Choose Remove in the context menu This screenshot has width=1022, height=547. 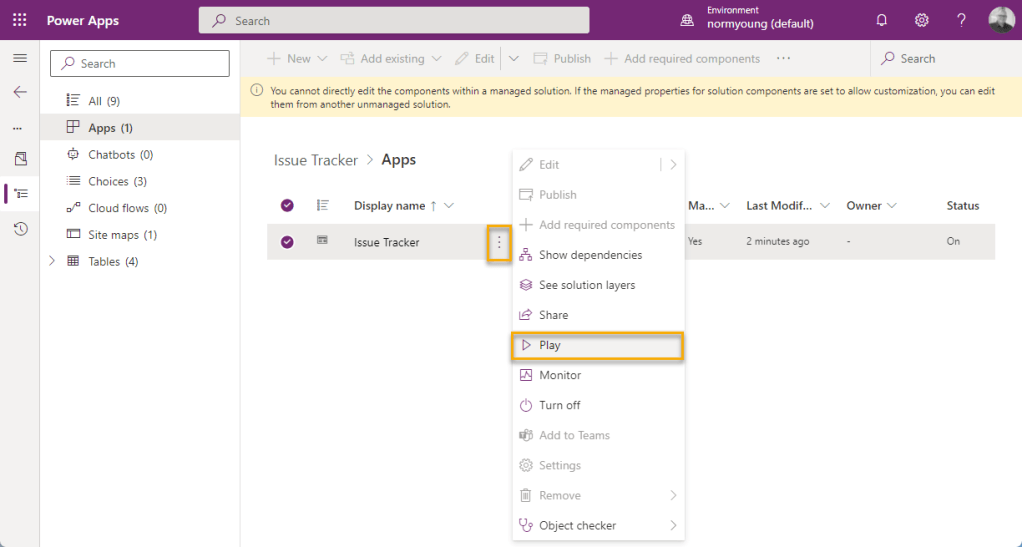(598, 495)
